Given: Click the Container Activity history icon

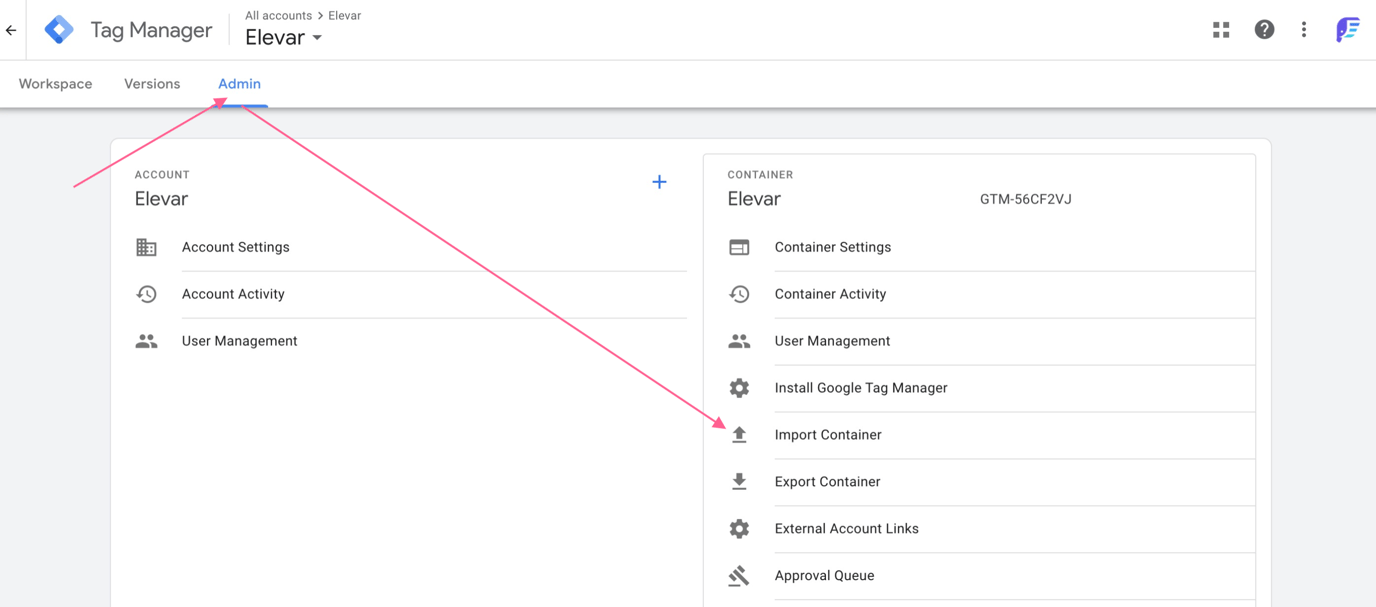Looking at the screenshot, I should 739,294.
